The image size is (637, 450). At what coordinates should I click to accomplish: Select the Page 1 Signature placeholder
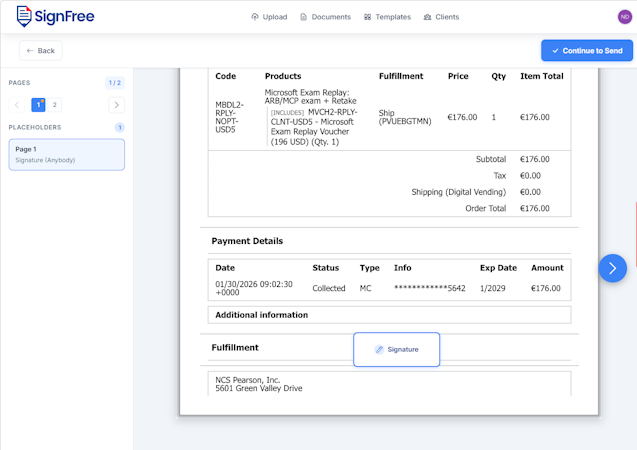67,154
